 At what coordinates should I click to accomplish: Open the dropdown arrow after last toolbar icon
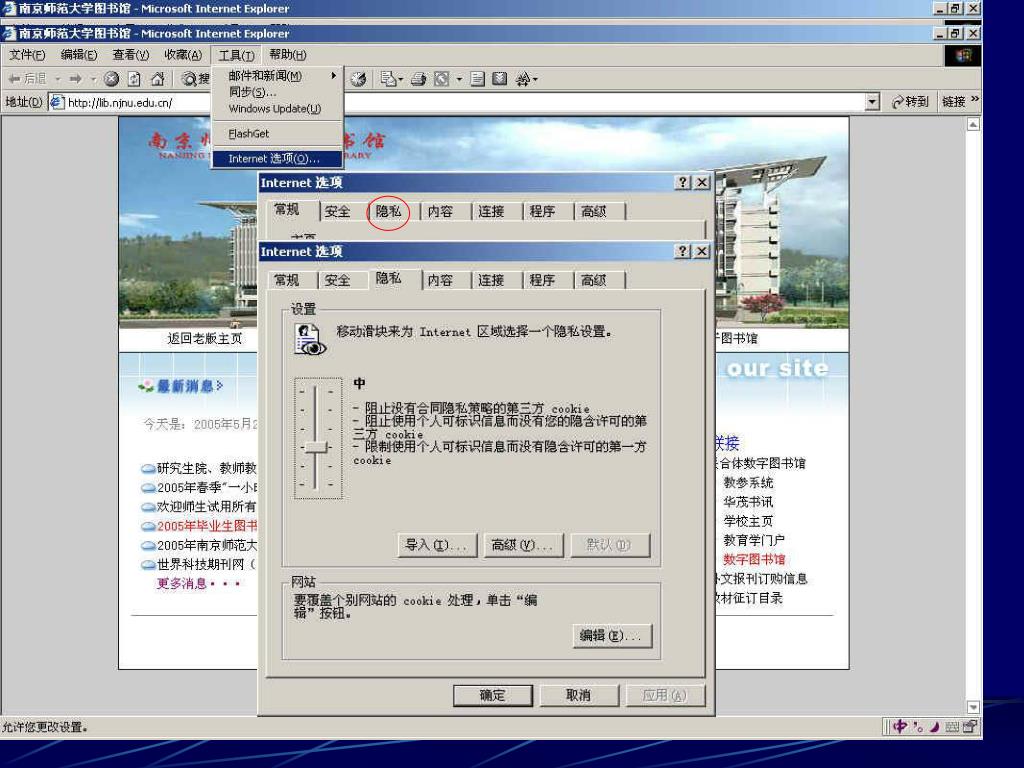pyautogui.click(x=535, y=79)
